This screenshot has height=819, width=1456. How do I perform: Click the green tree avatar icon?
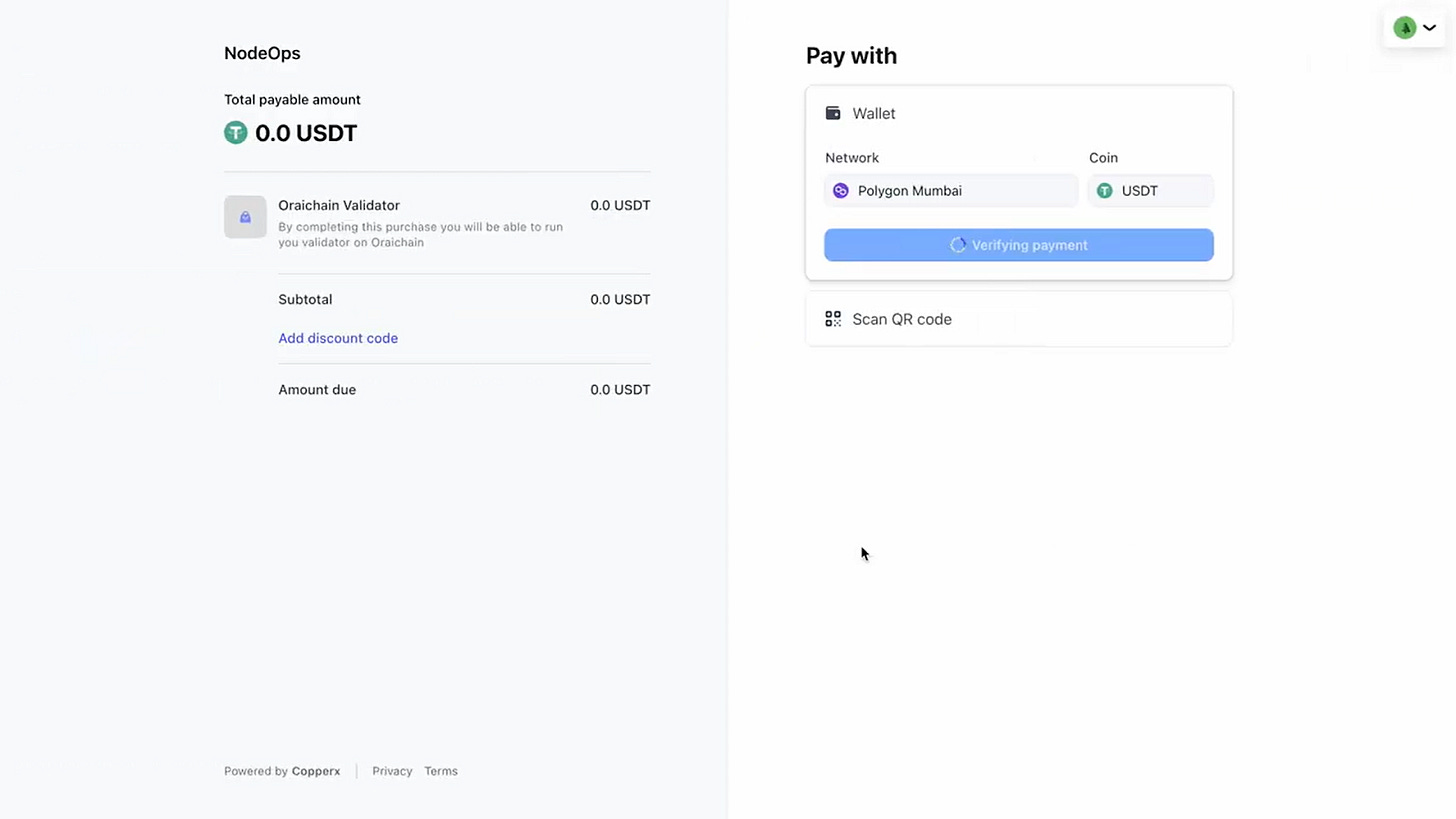(x=1405, y=27)
